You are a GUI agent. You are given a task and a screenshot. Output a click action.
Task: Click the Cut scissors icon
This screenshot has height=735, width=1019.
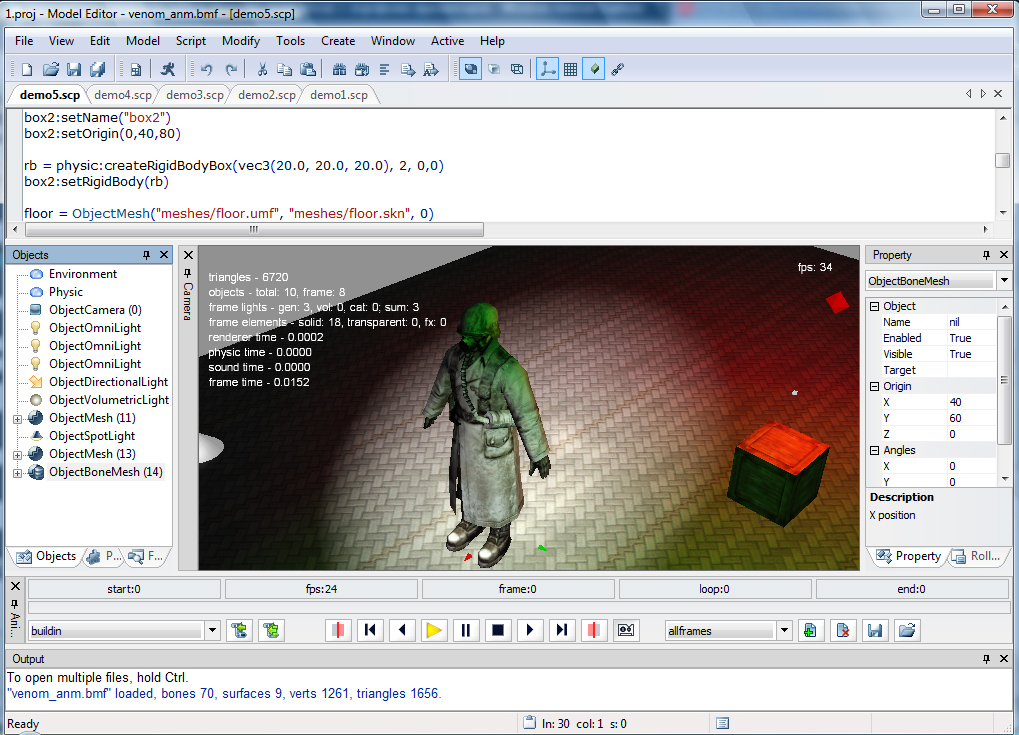[262, 69]
